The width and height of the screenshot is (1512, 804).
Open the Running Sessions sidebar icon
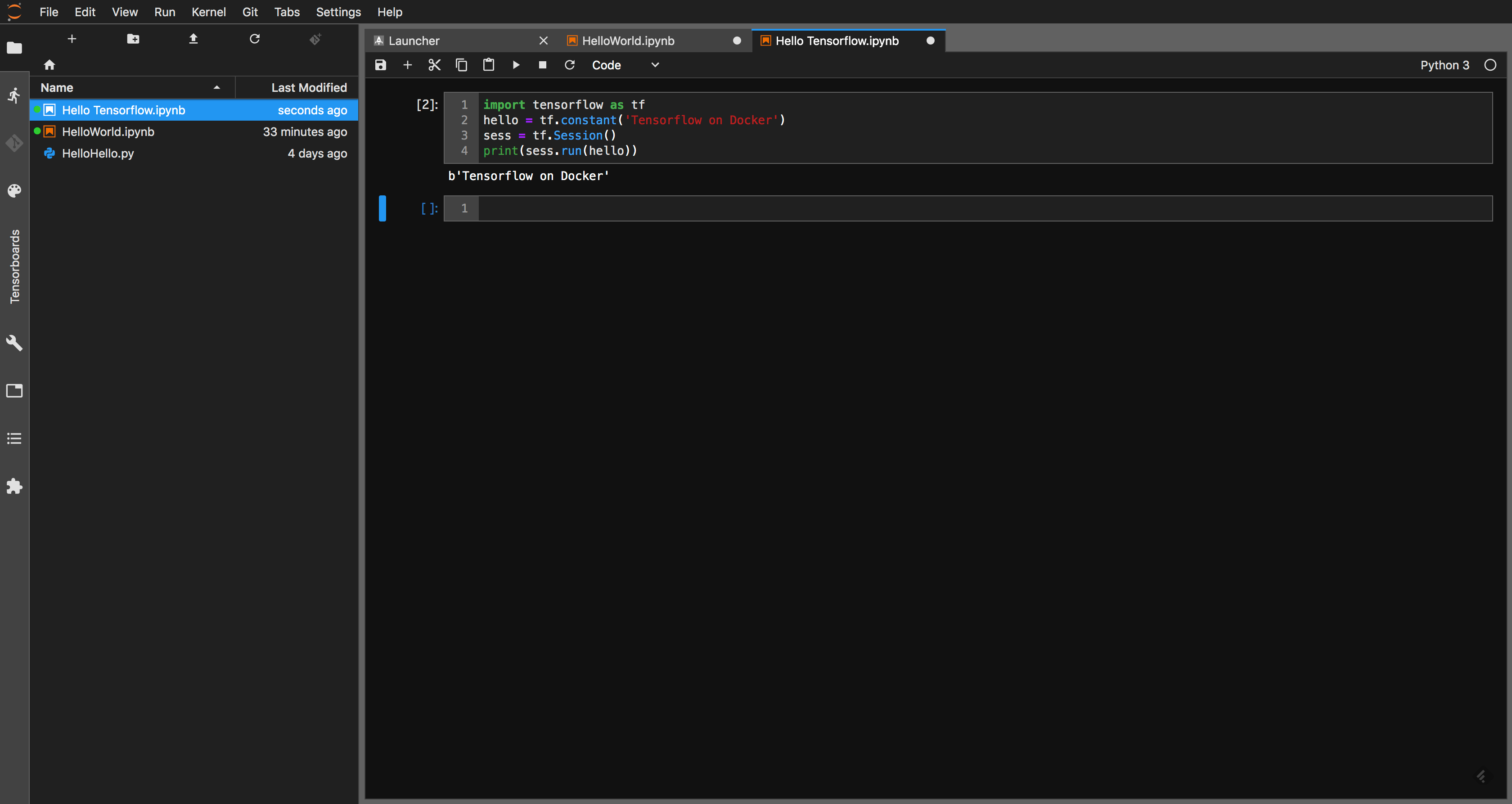(14, 95)
